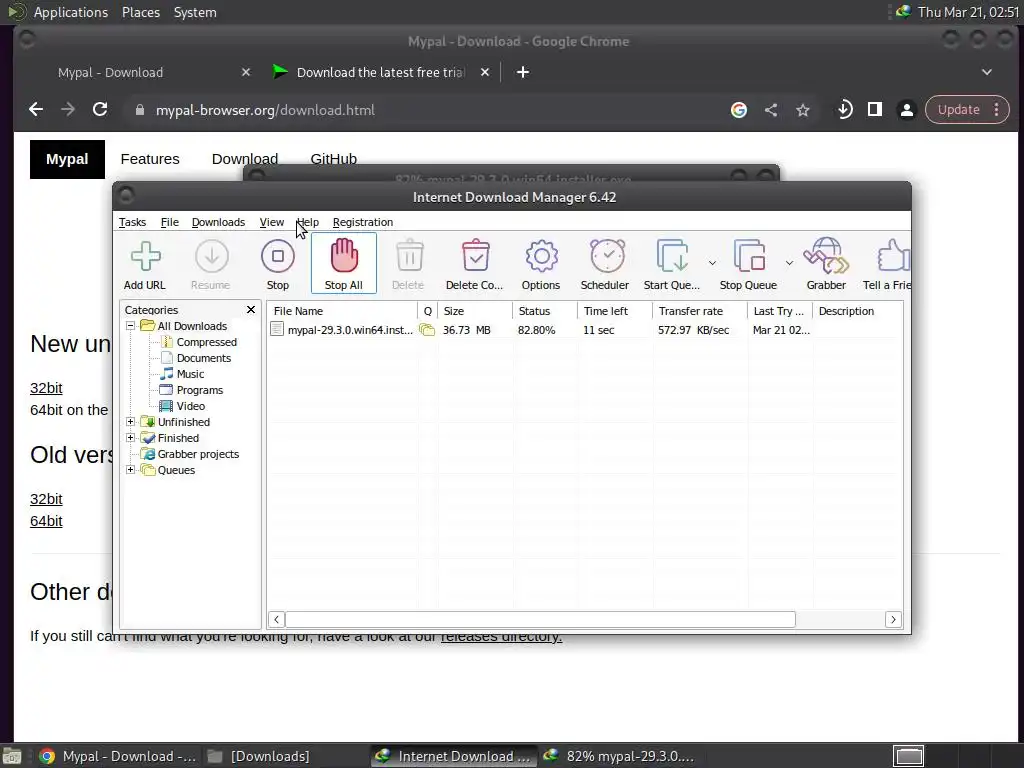Expand the Finished category node

131,438
